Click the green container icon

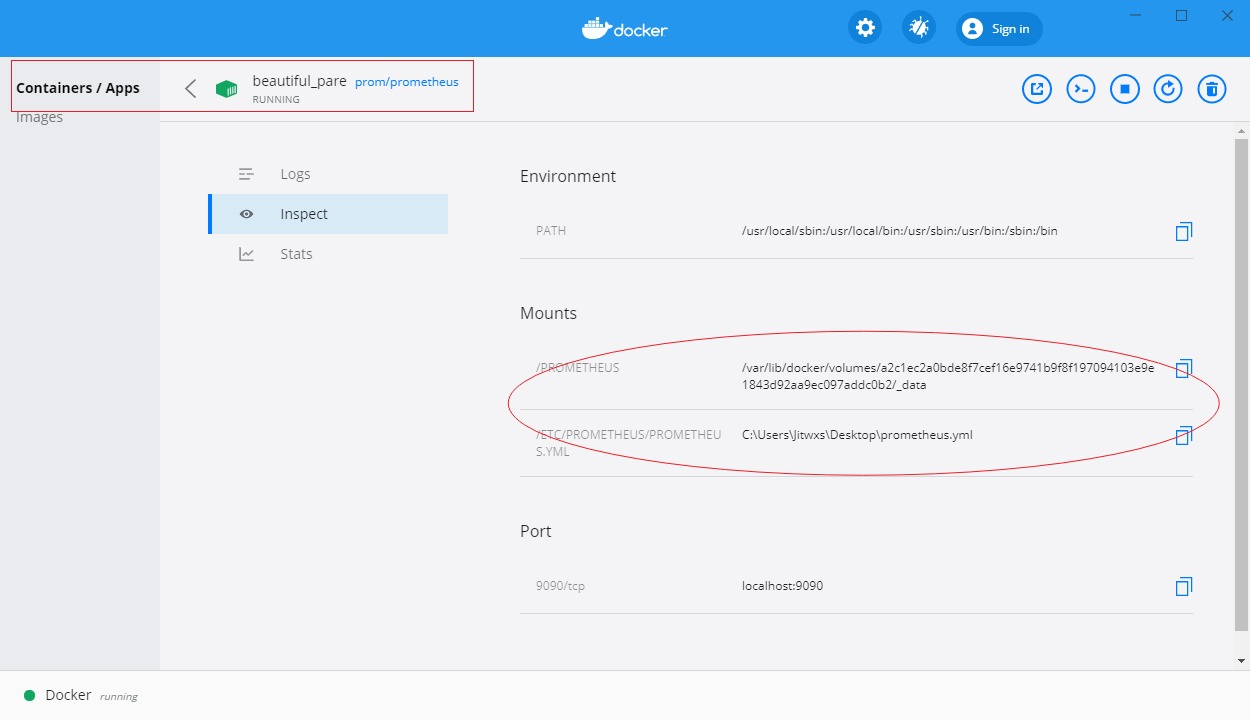(227, 89)
